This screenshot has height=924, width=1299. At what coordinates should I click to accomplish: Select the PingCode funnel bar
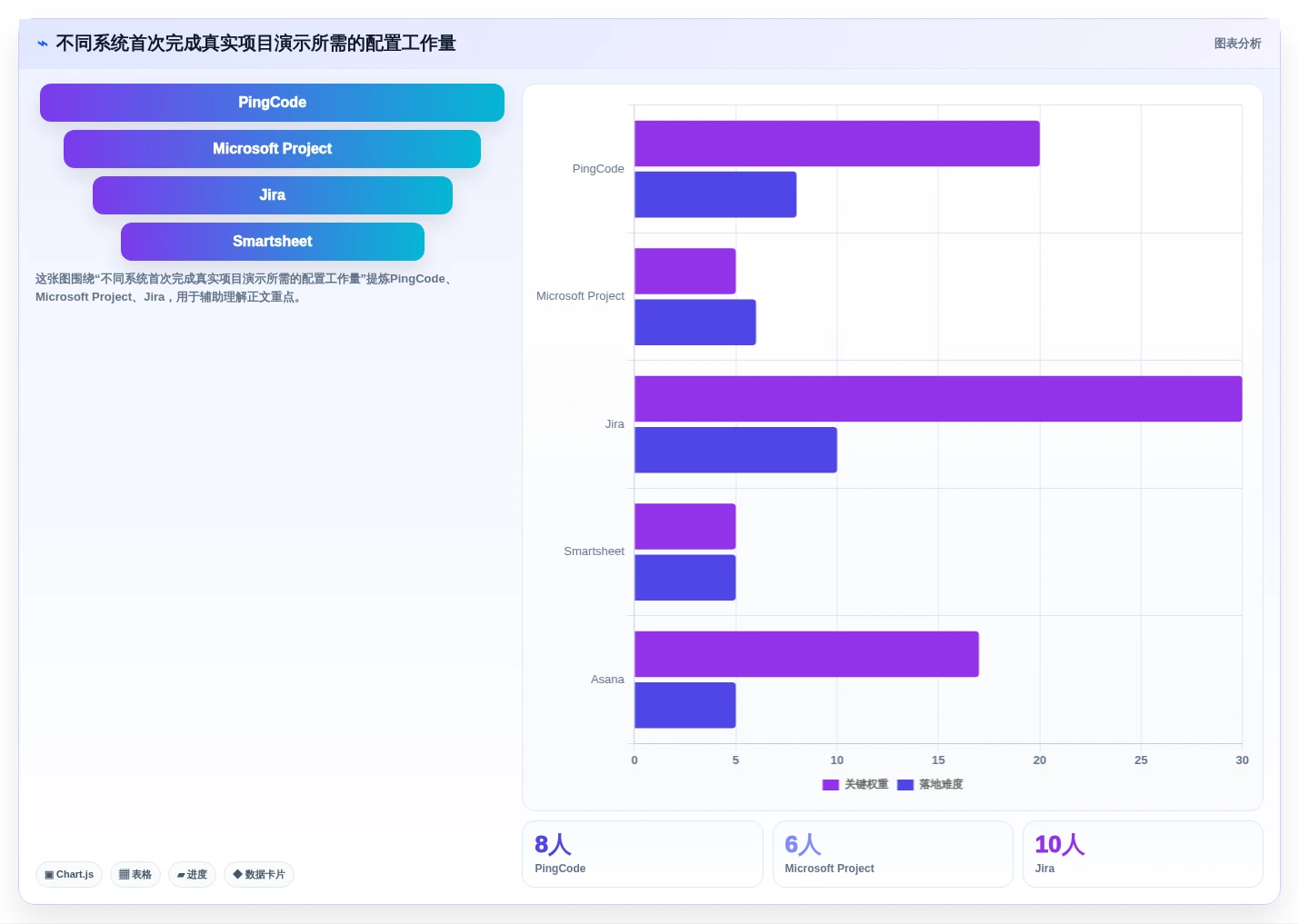pos(272,103)
